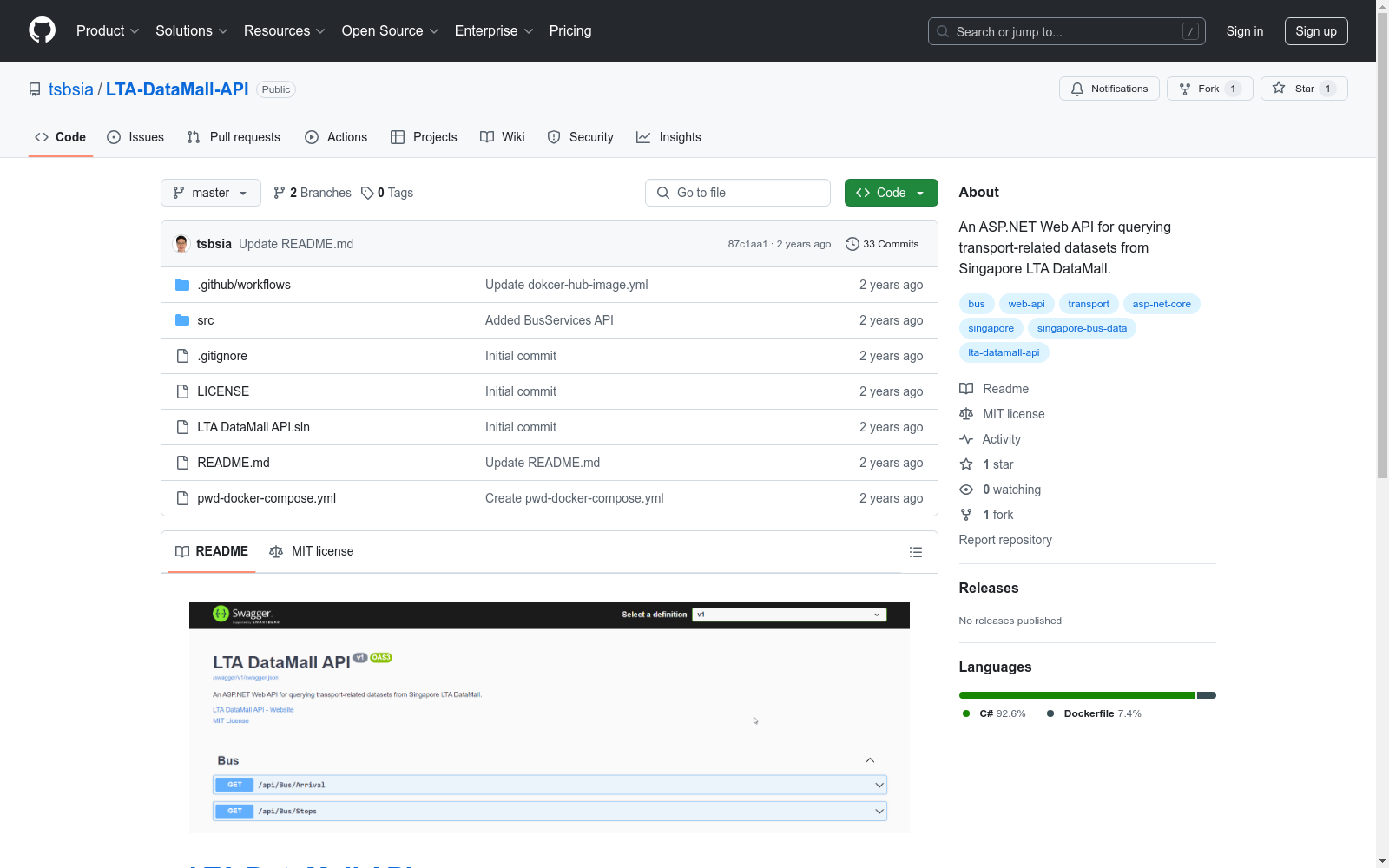View the 33 Commits history

(882, 244)
